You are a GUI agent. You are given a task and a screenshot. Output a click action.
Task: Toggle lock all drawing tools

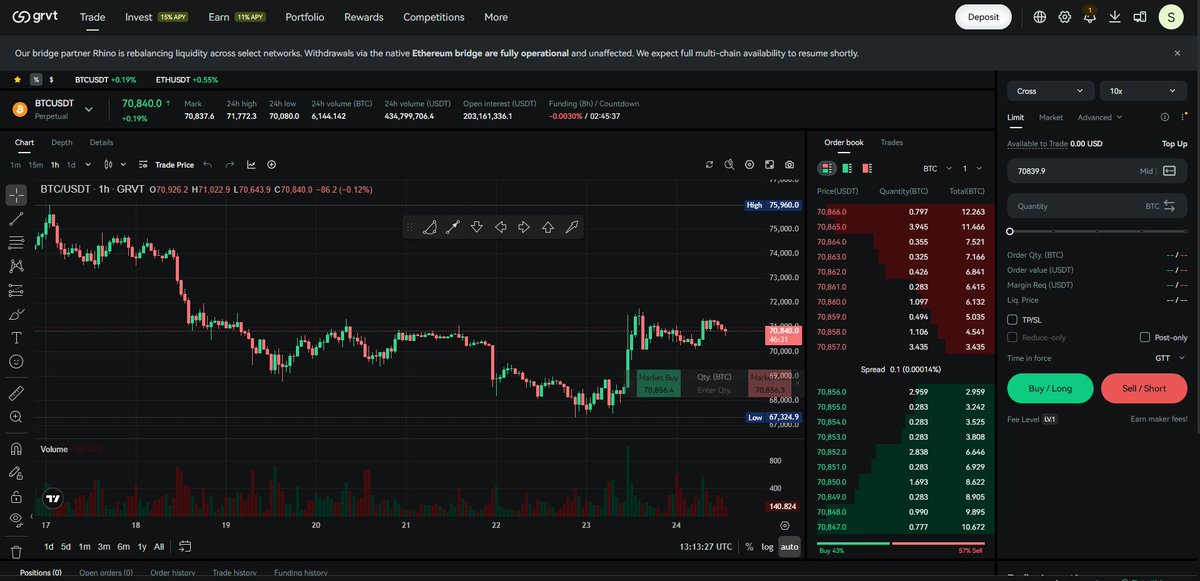click(x=16, y=496)
